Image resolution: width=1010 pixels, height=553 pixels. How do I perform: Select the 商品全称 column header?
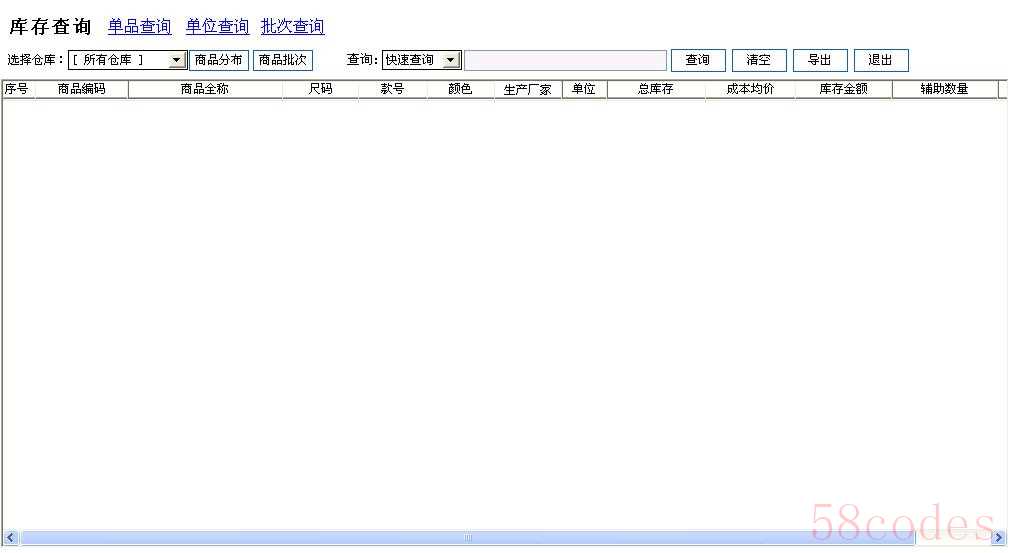pyautogui.click(x=205, y=89)
